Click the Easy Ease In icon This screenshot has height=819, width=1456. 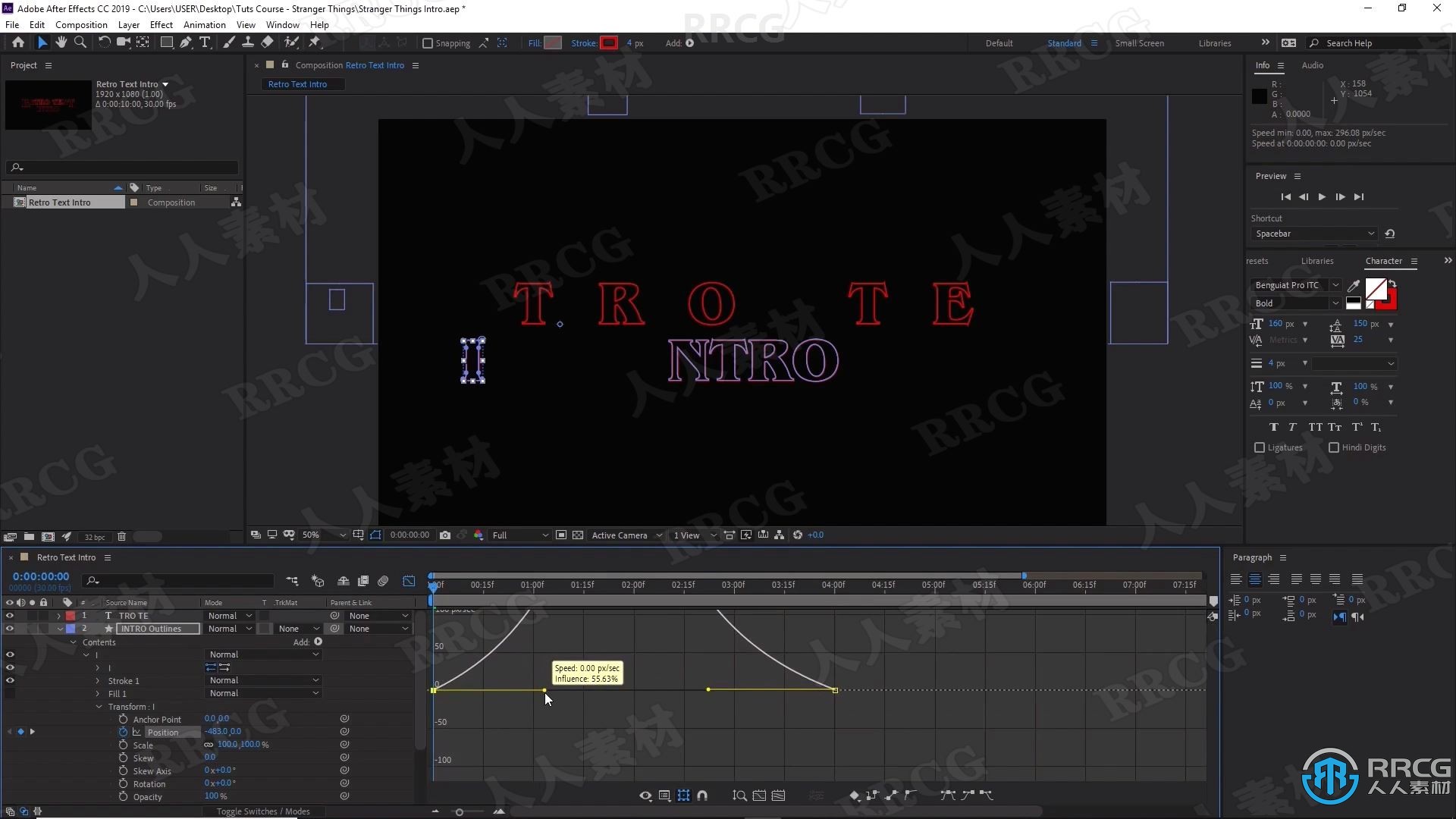(x=967, y=795)
